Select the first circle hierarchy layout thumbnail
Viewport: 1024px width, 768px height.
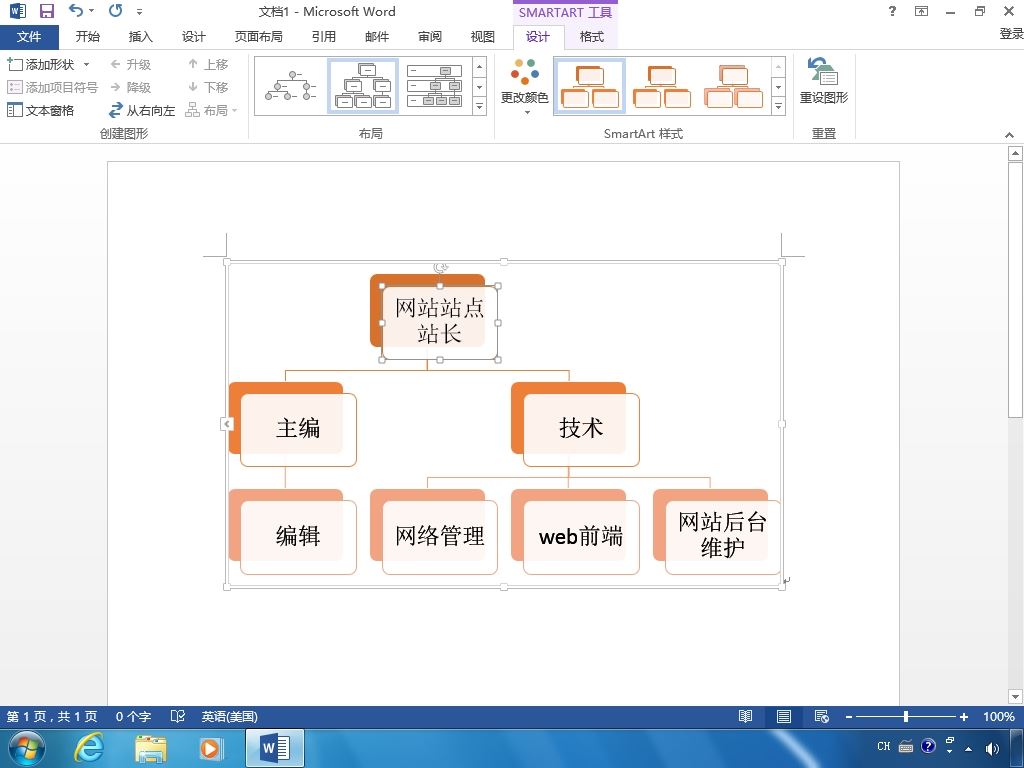click(291, 86)
